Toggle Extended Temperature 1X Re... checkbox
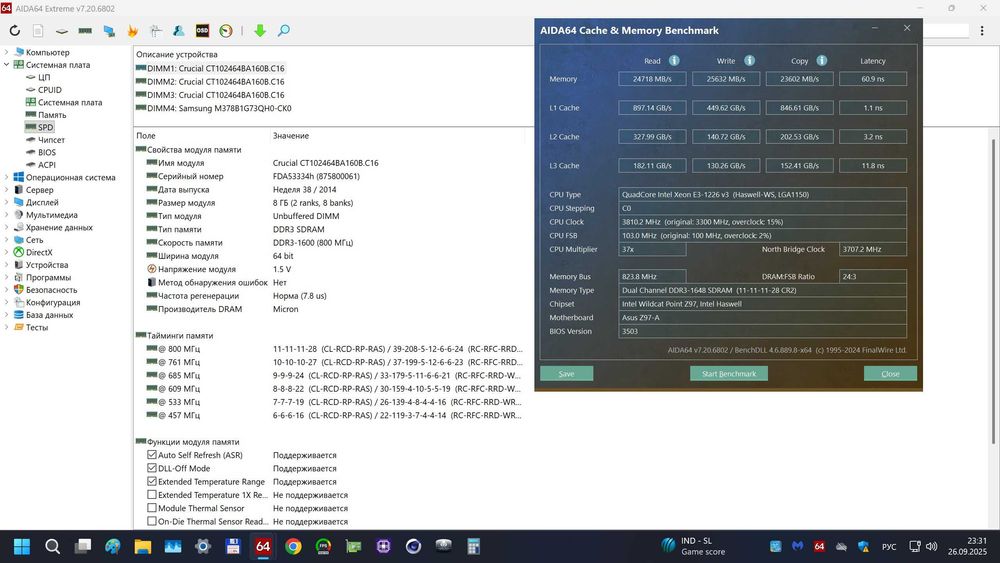 152,495
